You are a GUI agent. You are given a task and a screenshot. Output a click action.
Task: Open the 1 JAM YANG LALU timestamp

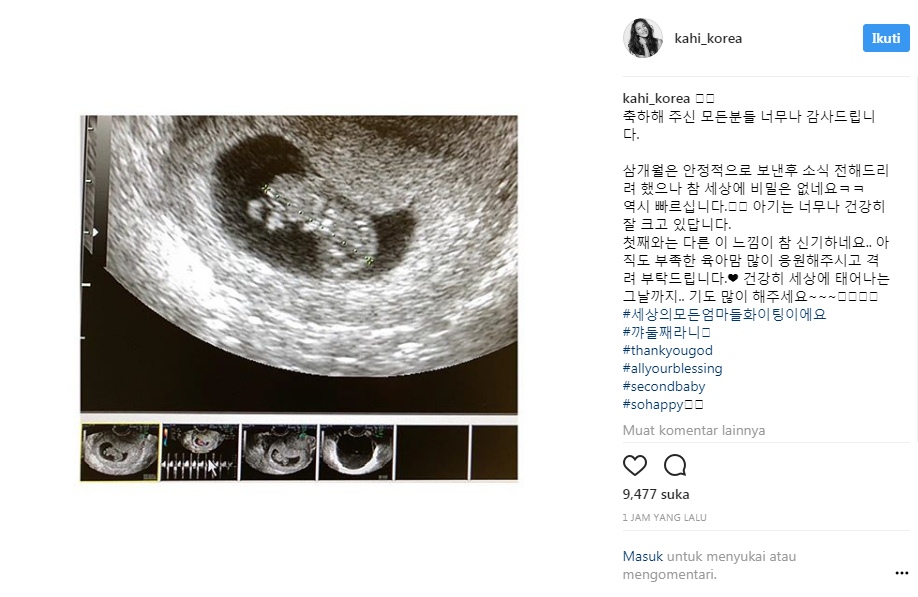[664, 517]
